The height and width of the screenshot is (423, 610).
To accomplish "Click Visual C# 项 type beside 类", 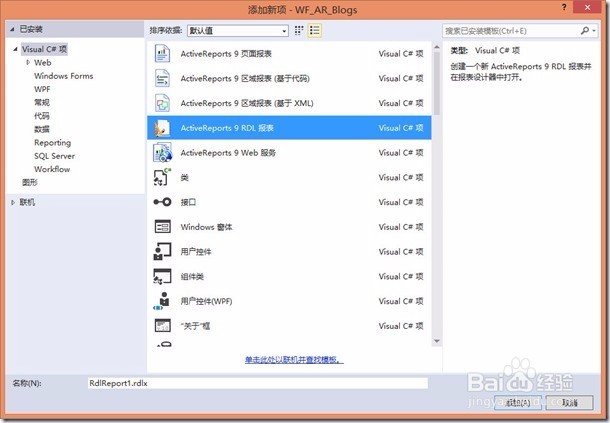I will (x=401, y=177).
